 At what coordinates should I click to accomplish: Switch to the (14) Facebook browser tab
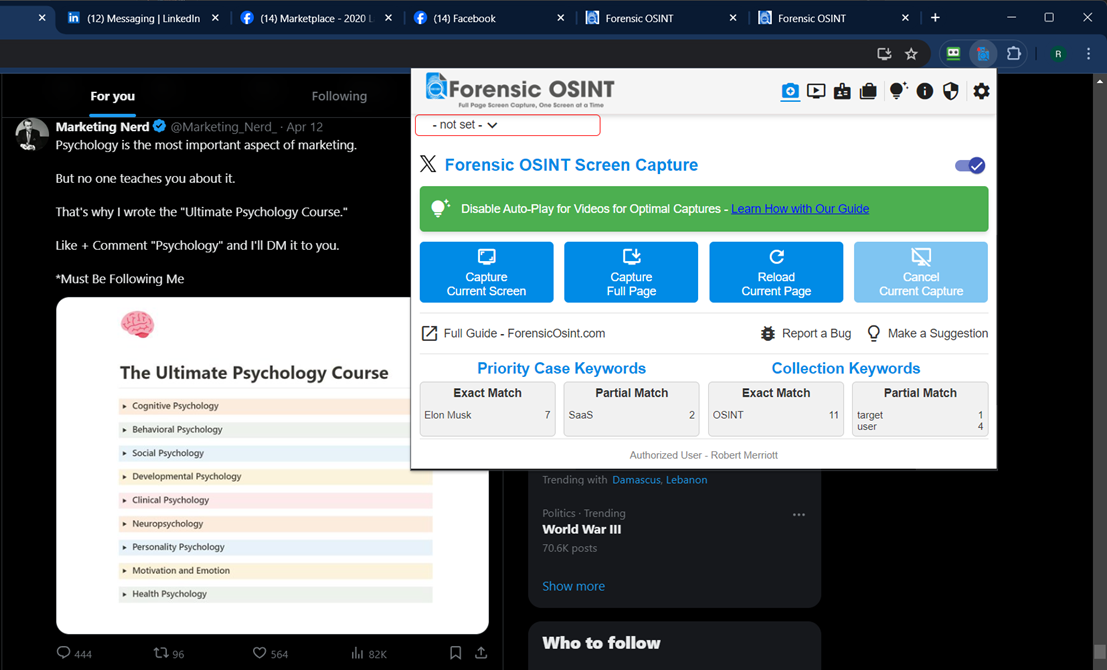pos(489,18)
